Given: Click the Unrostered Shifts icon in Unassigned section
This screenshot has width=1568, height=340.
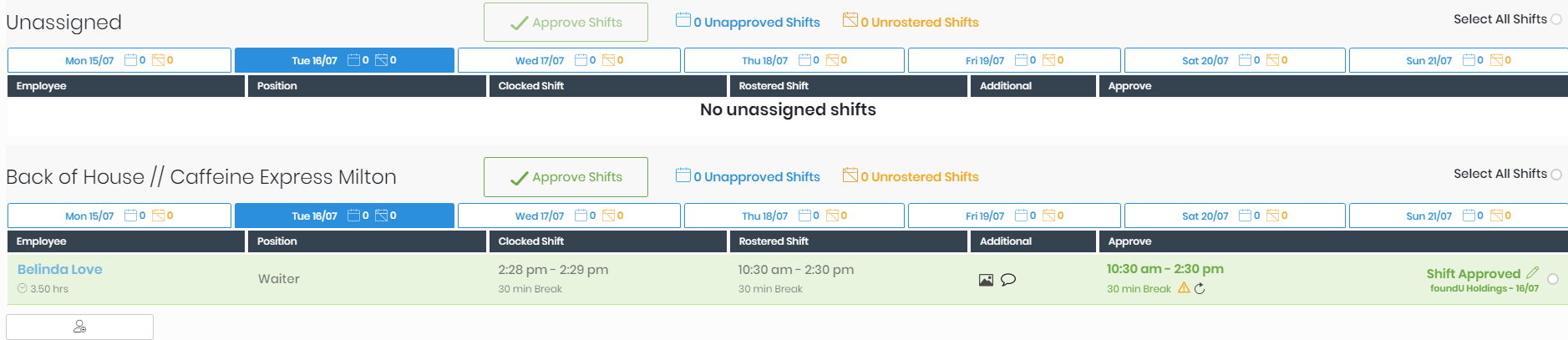Looking at the screenshot, I should (850, 20).
